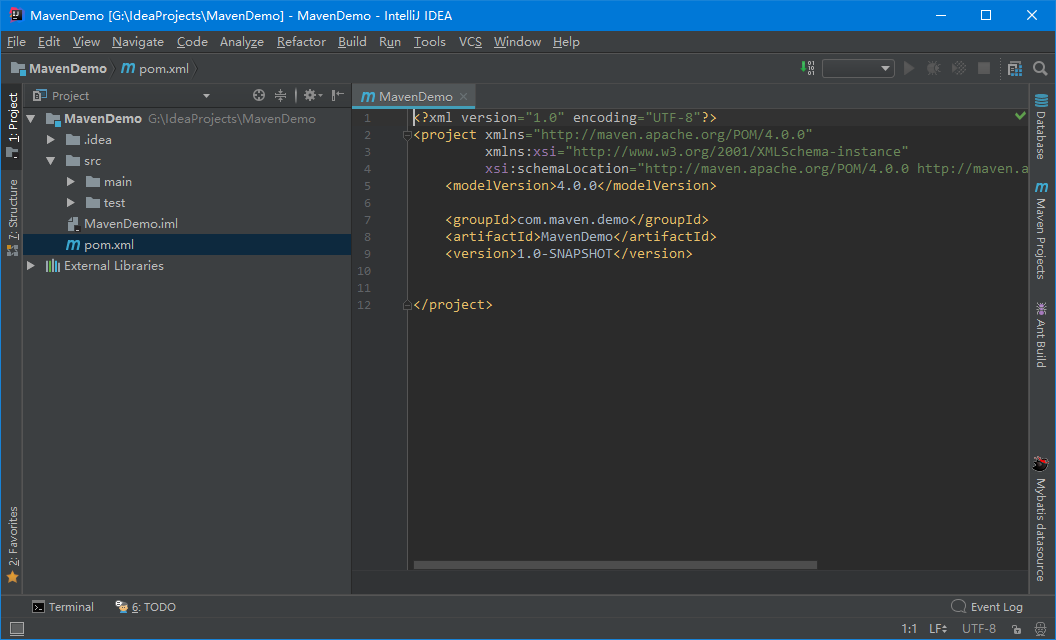Toggle the 1: Project side tab
This screenshot has width=1056, height=640.
coord(12,125)
